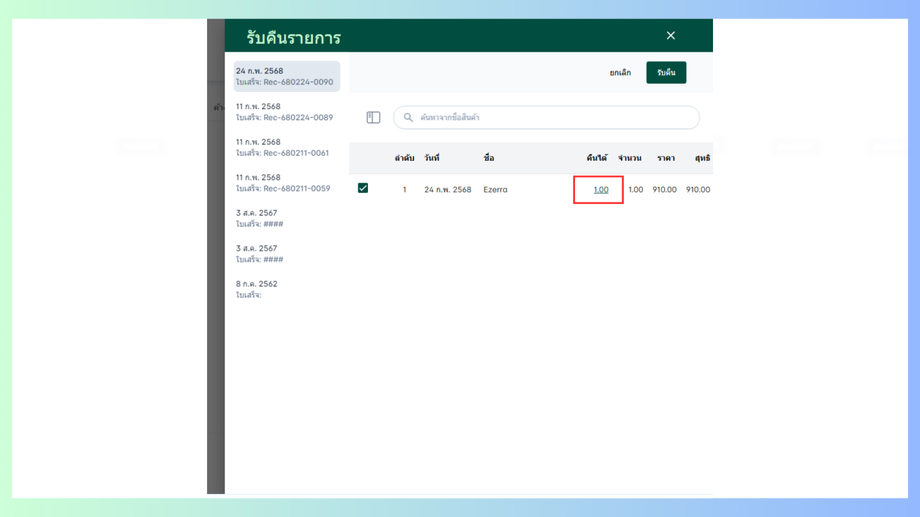This screenshot has height=517, width=920.
Task: Select receipt Rec-680224-0089
Action: coord(286,112)
